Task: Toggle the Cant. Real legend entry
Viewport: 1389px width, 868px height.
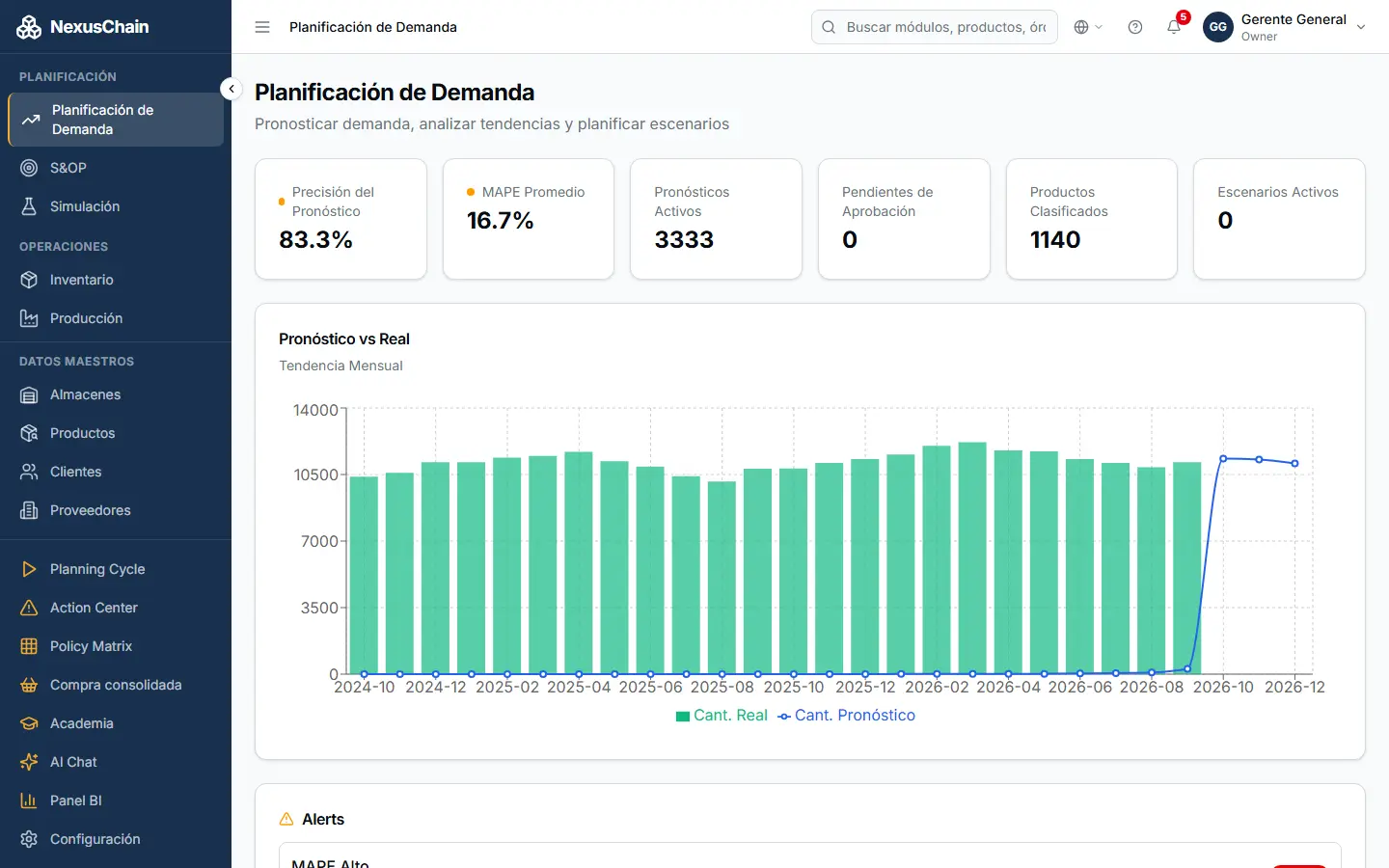Action: pos(722,716)
